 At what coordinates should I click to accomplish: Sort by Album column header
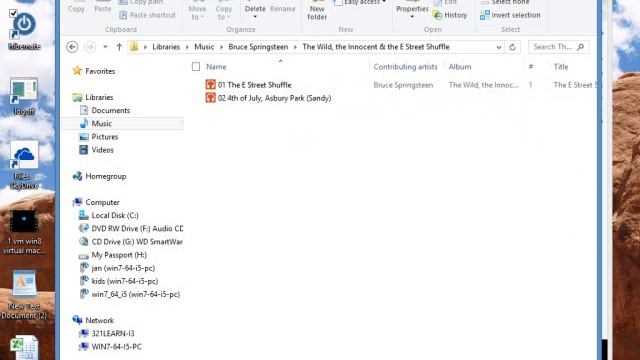click(x=460, y=67)
